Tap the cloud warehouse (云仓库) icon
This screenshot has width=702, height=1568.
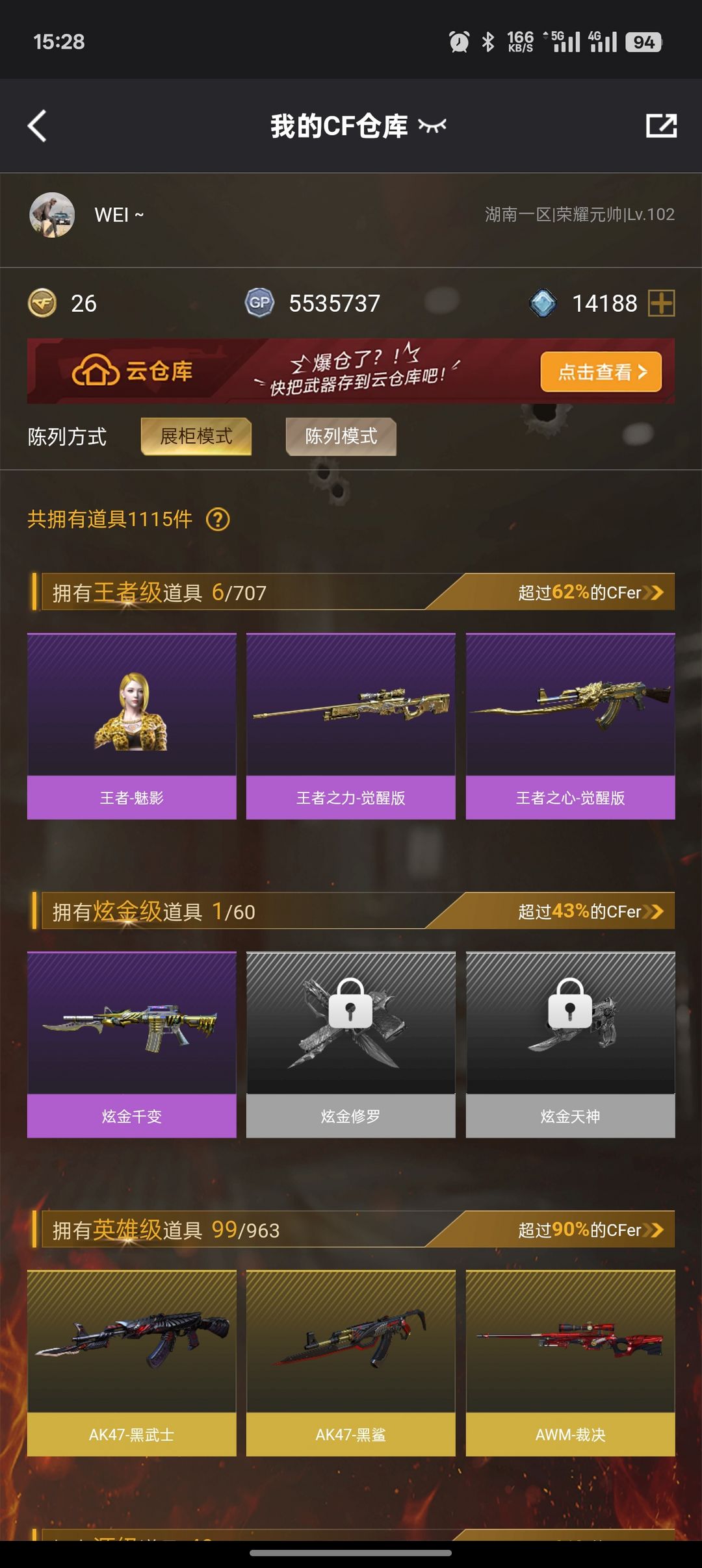(x=96, y=371)
